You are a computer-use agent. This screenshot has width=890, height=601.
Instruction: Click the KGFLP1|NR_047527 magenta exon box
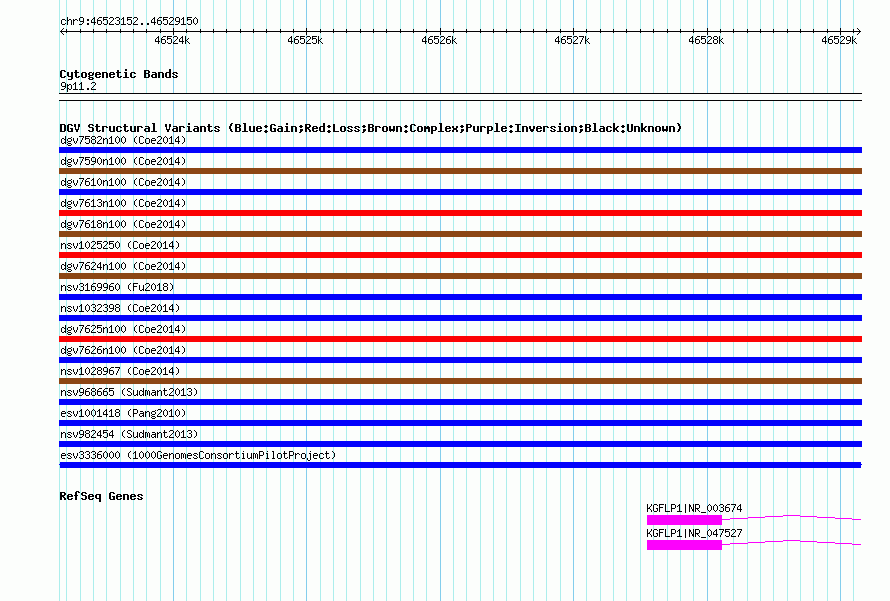684,545
